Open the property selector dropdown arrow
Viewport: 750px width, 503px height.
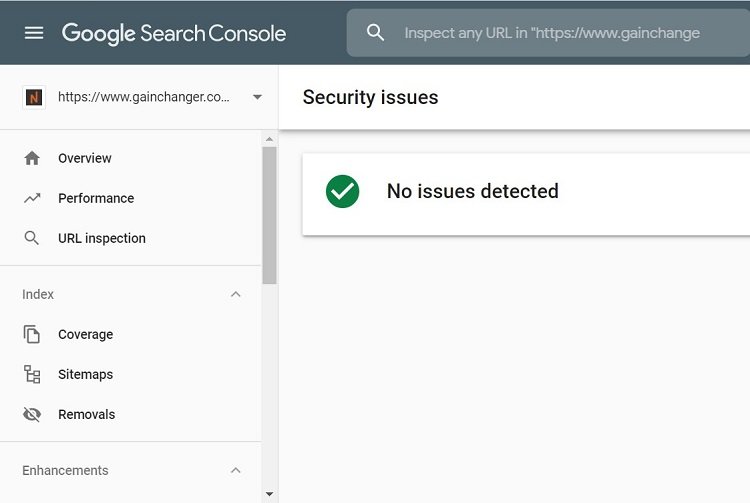pos(257,97)
